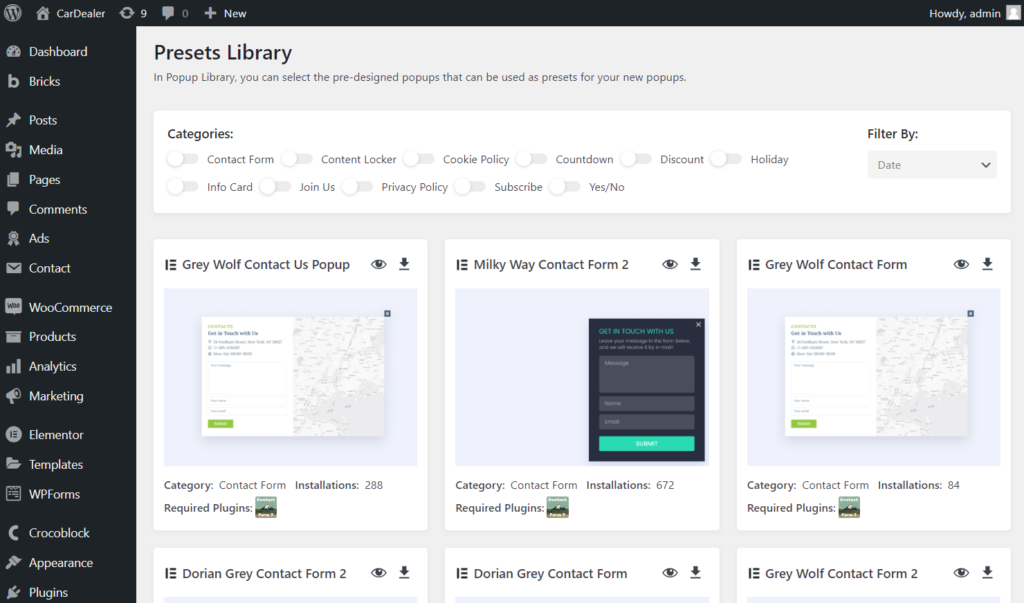
Task: Click the Comments sidebar icon
Action: pyautogui.click(x=13, y=208)
